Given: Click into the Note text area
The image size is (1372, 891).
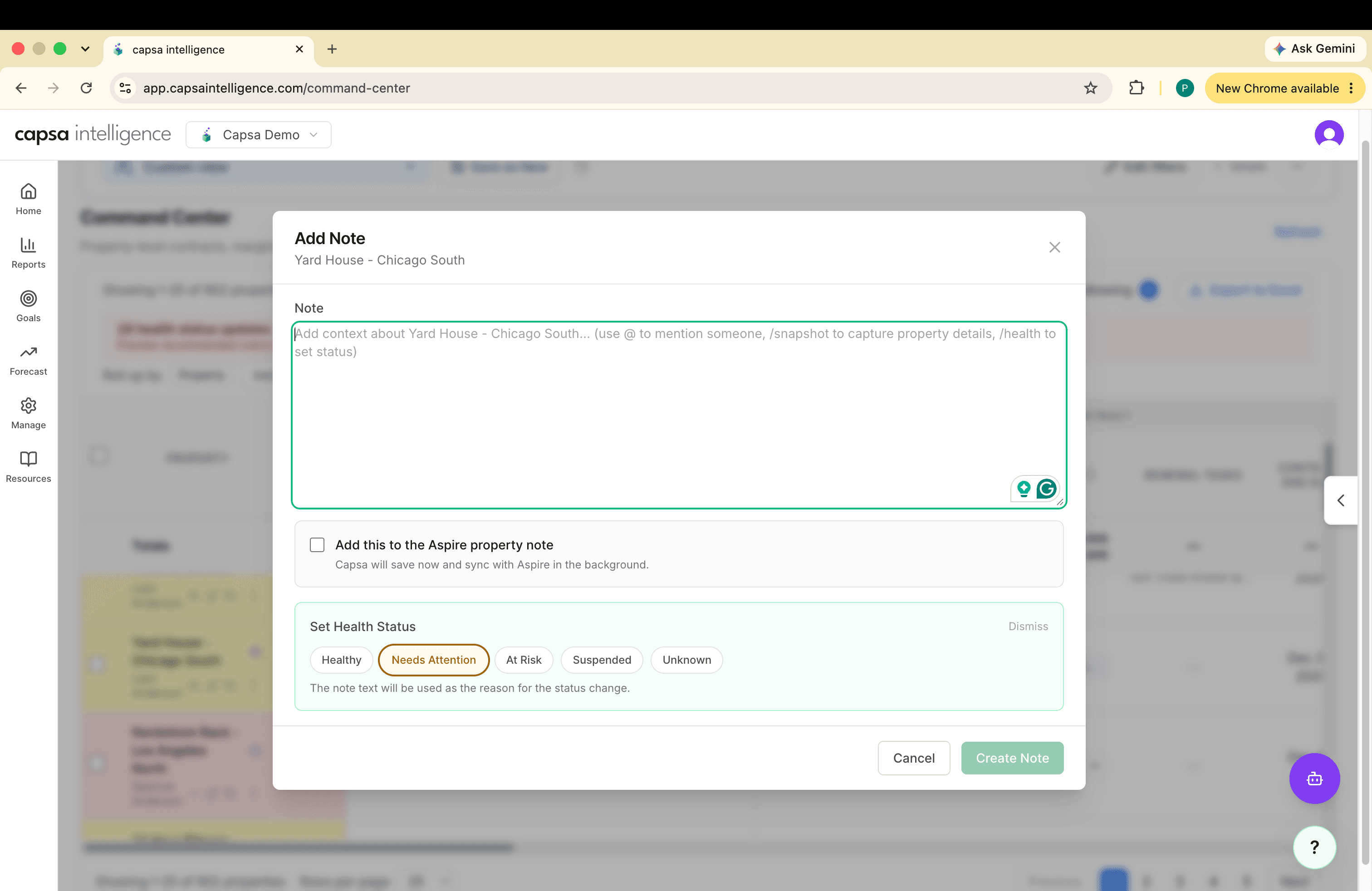Looking at the screenshot, I should pos(678,415).
